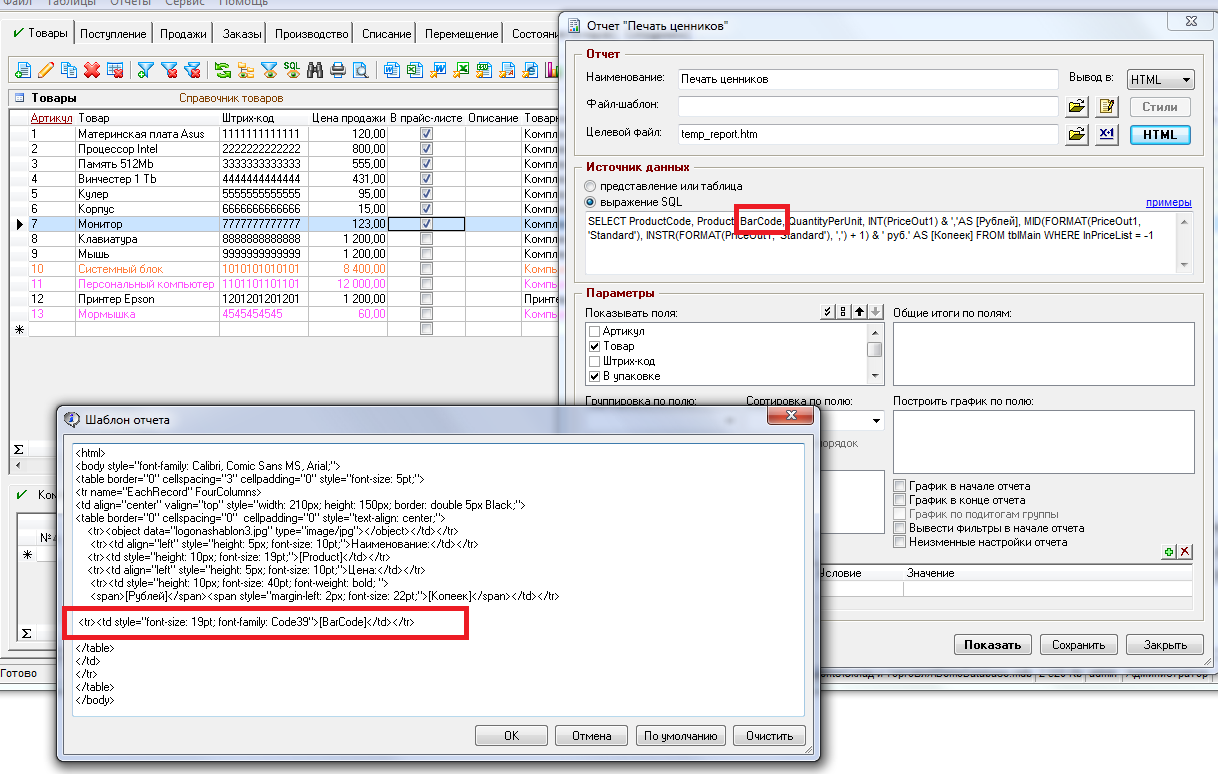The height and width of the screenshot is (774, 1218).
Task: Click the green refresh arrows icon
Action: [222, 70]
